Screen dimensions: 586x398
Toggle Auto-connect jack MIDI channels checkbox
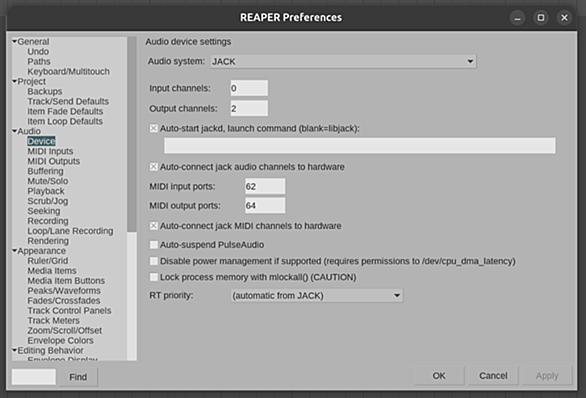pyautogui.click(x=154, y=226)
